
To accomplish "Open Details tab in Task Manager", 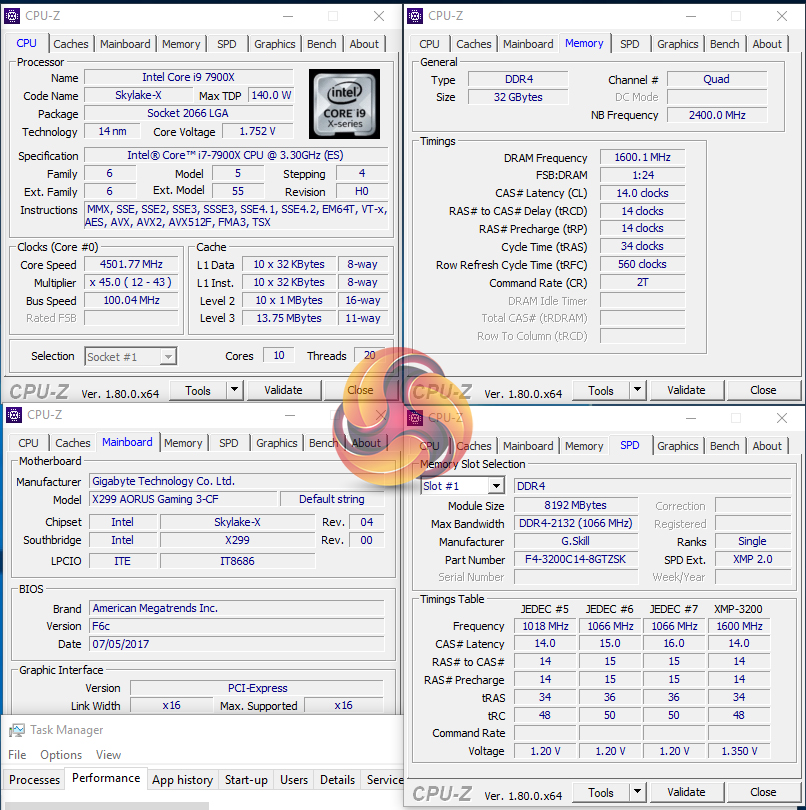I will coord(337,780).
